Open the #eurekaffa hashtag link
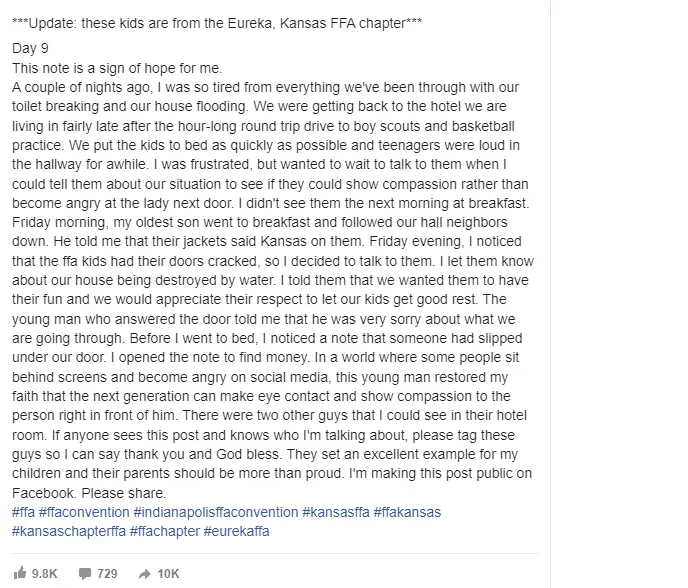The image size is (688, 588). pyautogui.click(x=236, y=531)
